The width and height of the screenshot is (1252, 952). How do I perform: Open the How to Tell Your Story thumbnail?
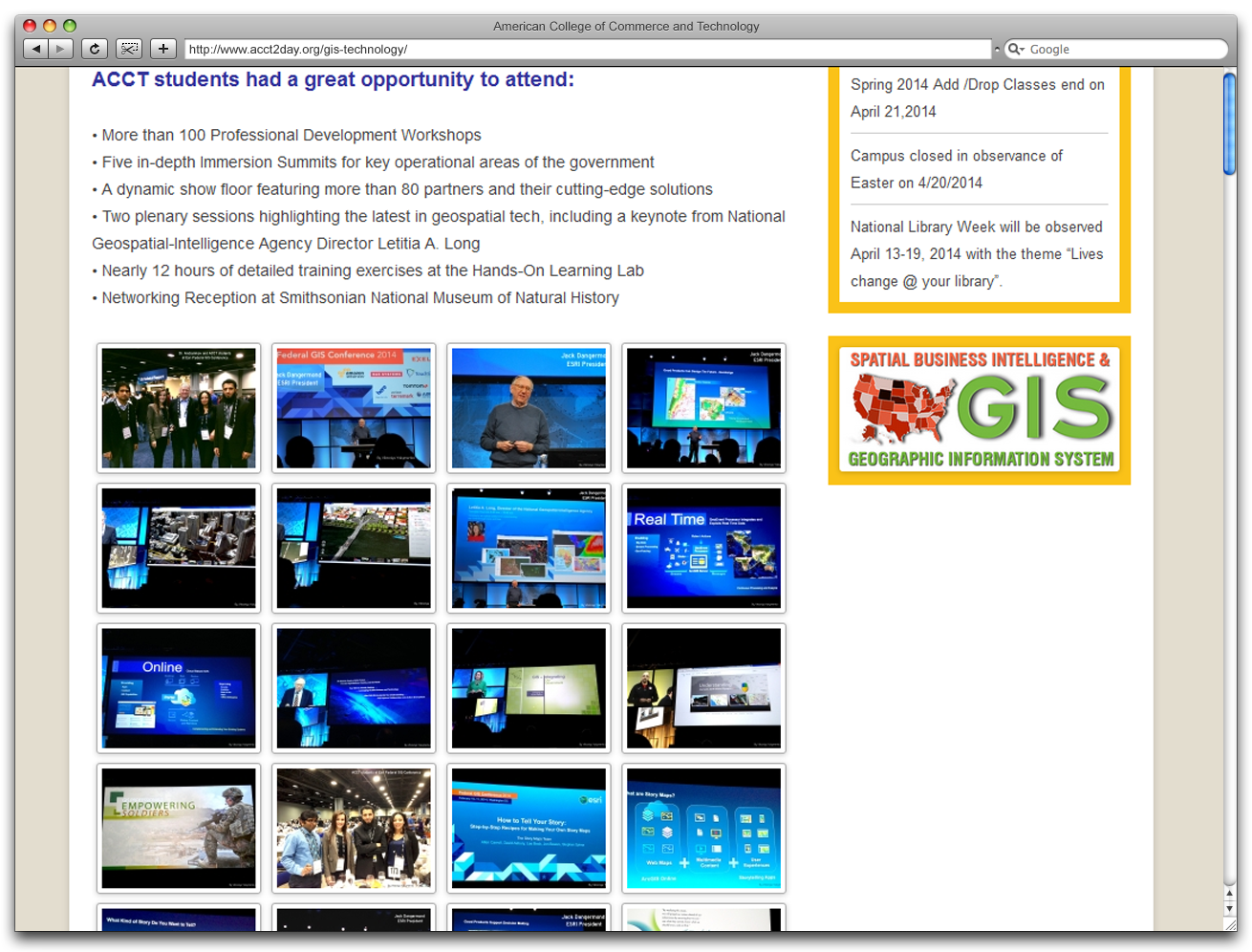[529, 828]
